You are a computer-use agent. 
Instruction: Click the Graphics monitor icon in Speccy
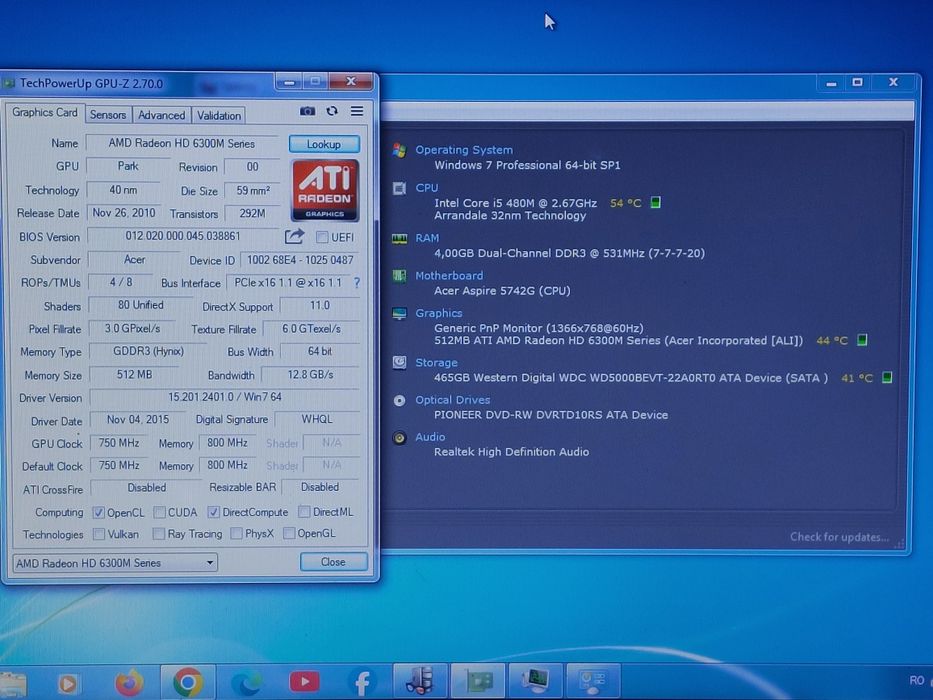tap(399, 314)
